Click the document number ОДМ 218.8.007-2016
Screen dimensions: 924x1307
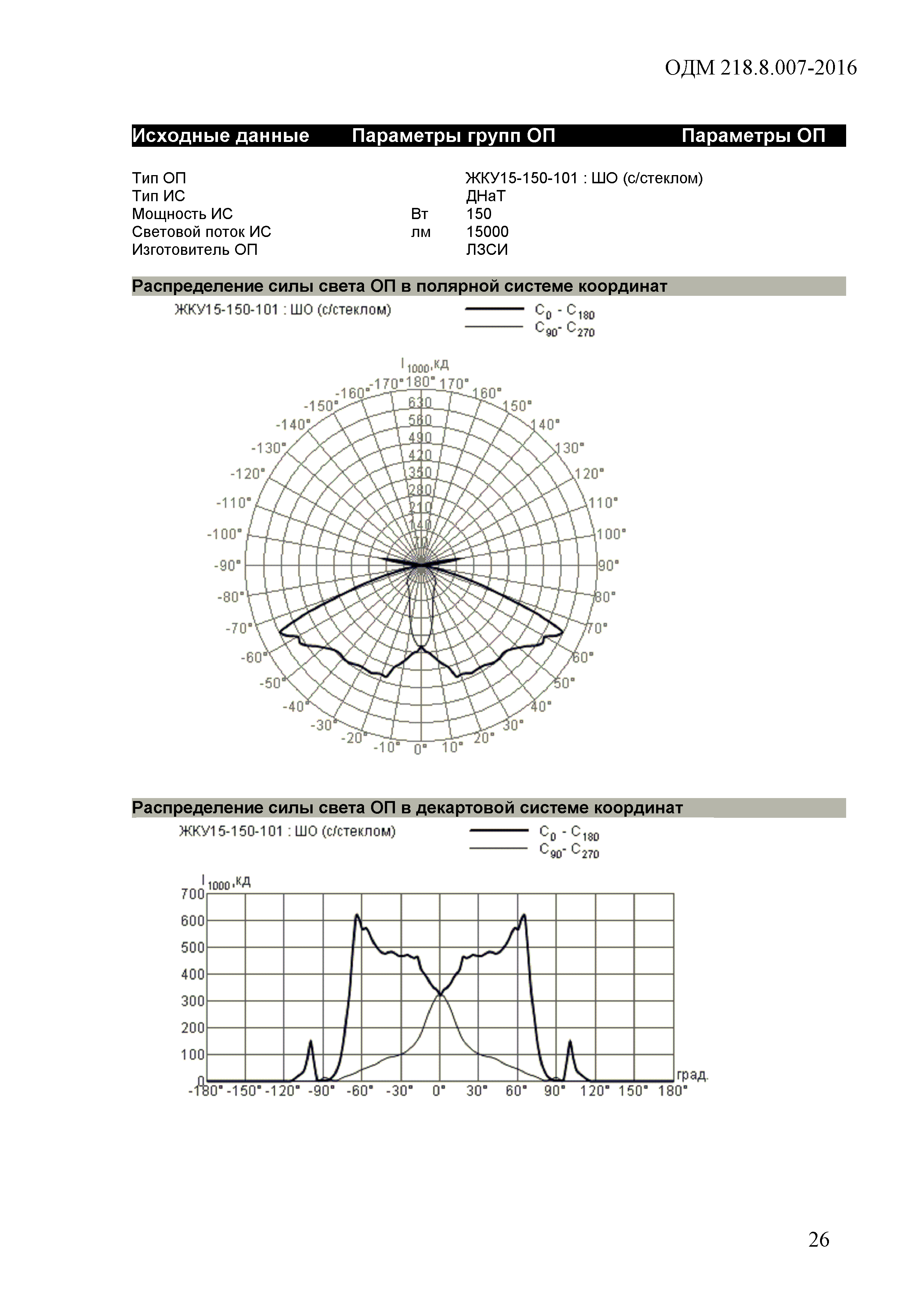[760, 68]
